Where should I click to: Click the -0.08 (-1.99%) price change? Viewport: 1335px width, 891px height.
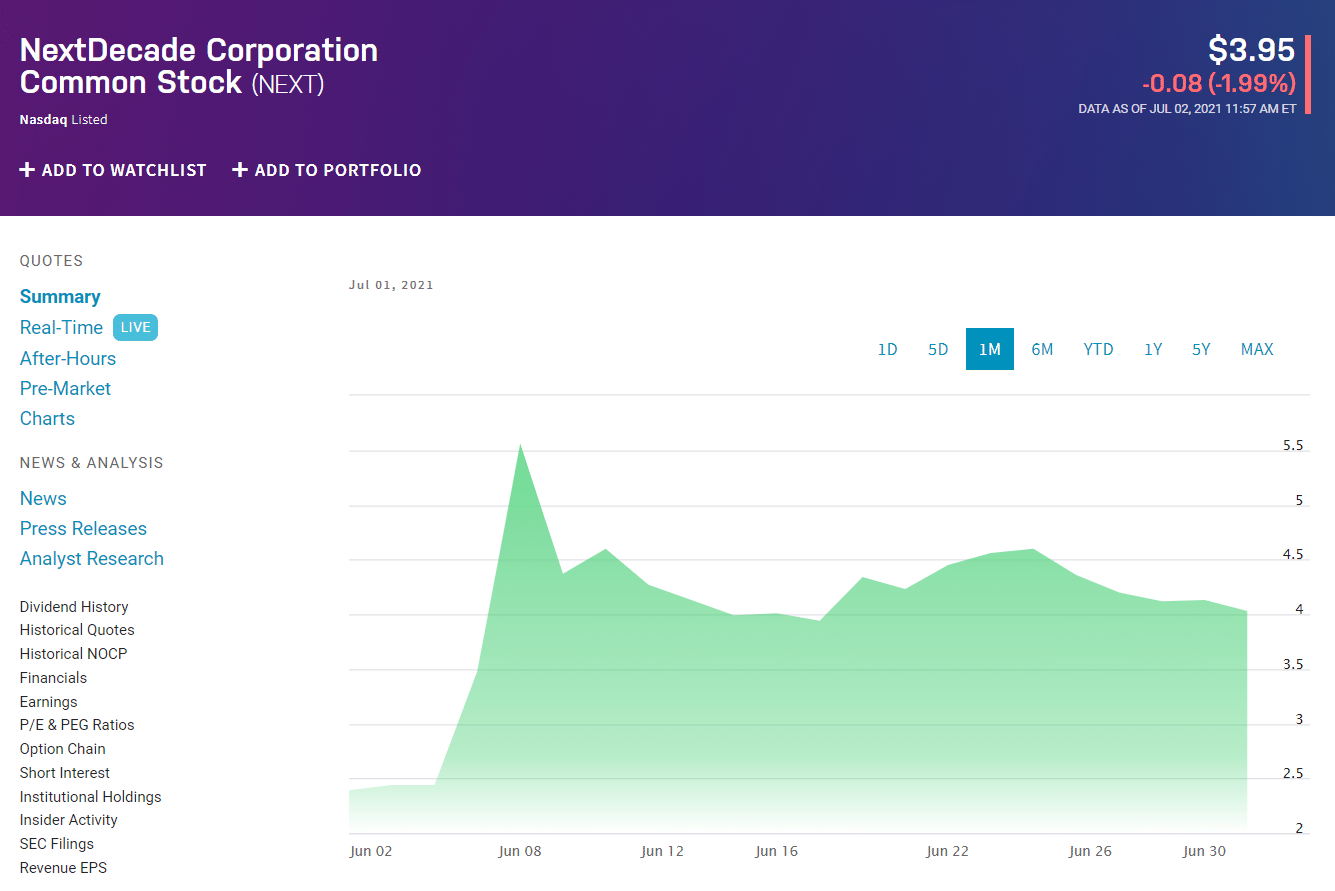tap(1219, 83)
